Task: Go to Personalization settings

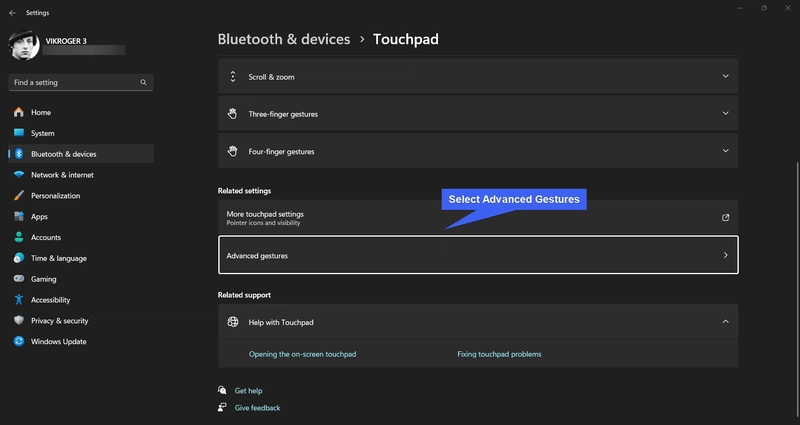Action: tap(55, 196)
